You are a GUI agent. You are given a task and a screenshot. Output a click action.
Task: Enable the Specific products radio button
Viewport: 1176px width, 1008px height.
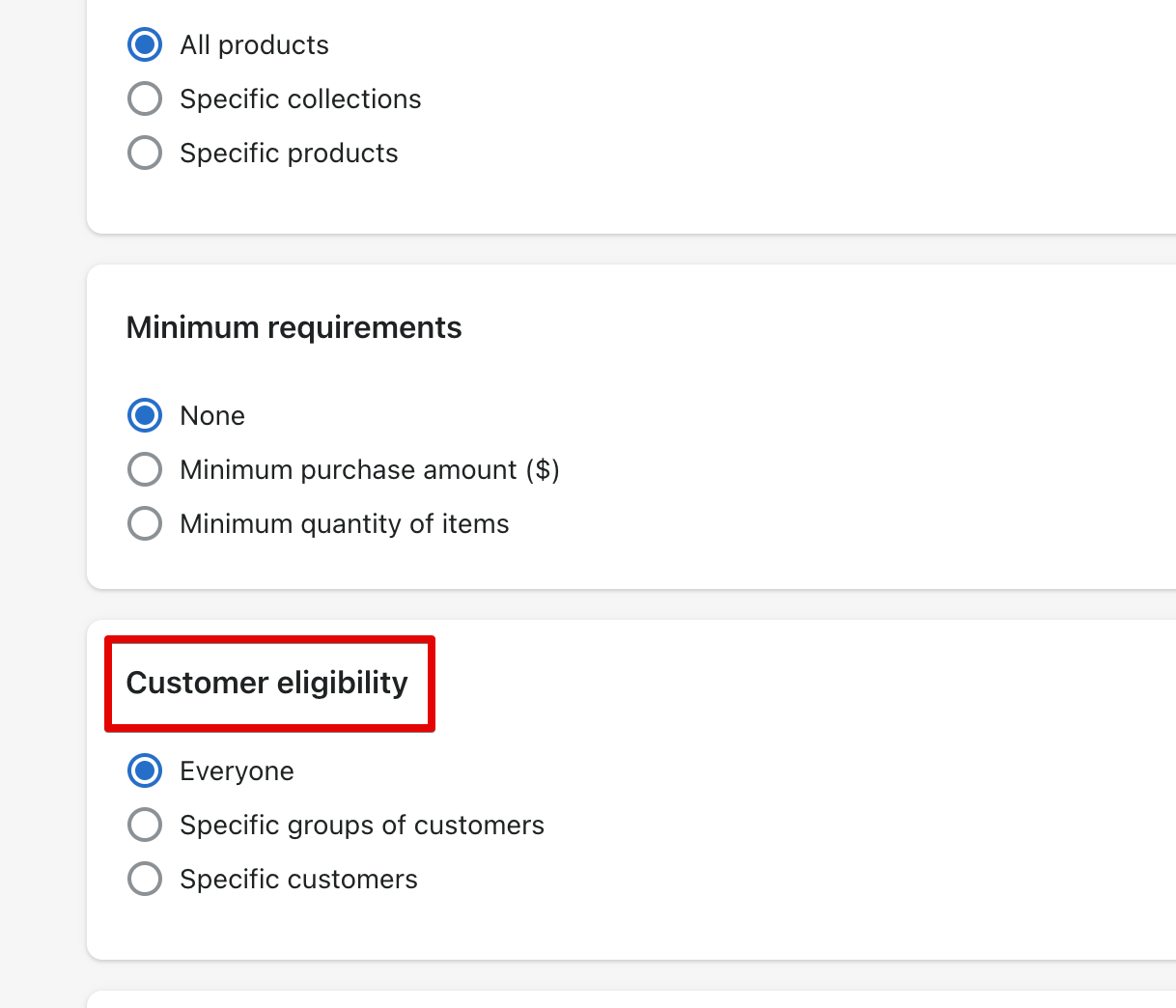tap(145, 153)
